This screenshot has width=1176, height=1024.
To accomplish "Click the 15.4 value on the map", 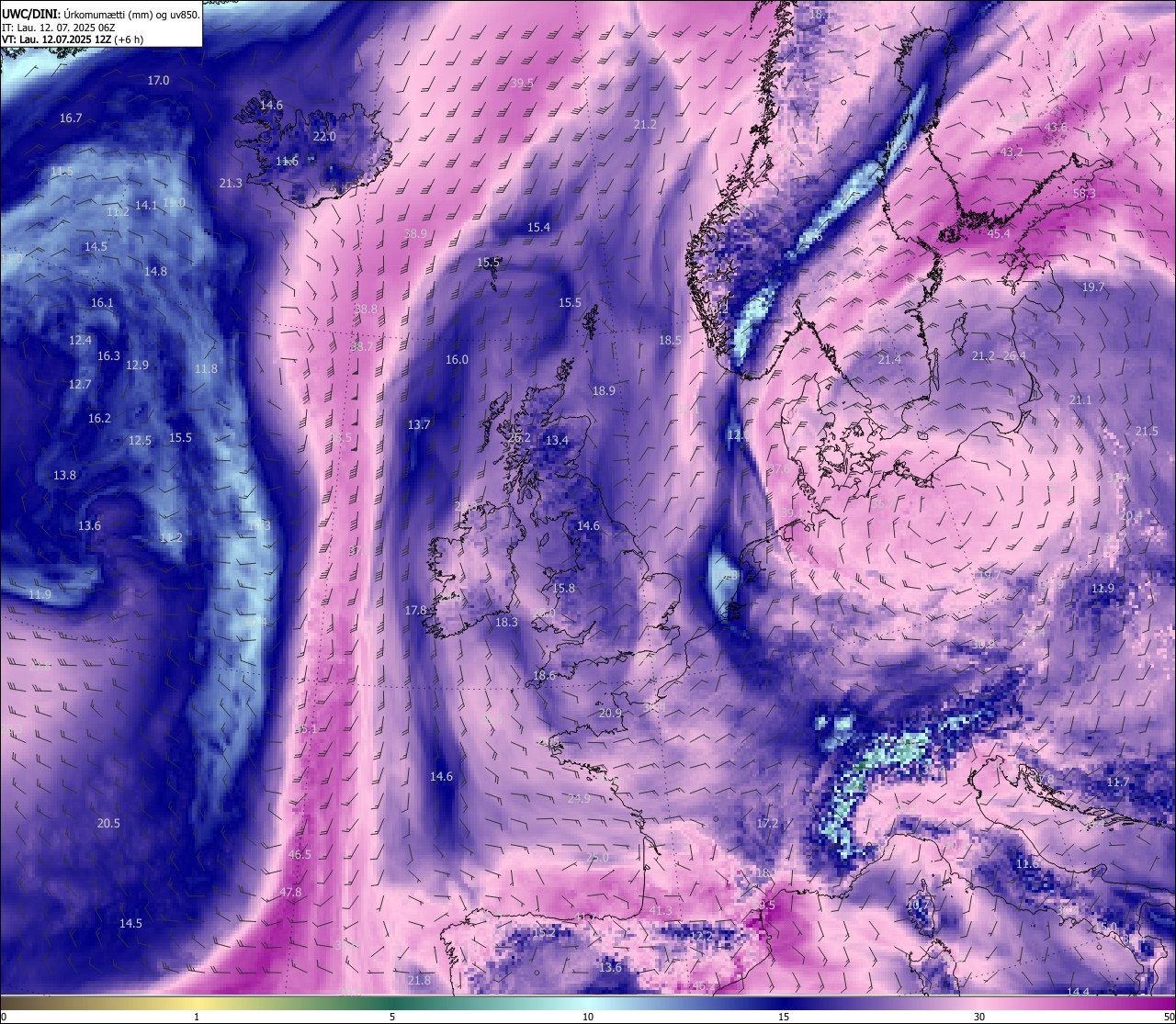I will pos(538,228).
